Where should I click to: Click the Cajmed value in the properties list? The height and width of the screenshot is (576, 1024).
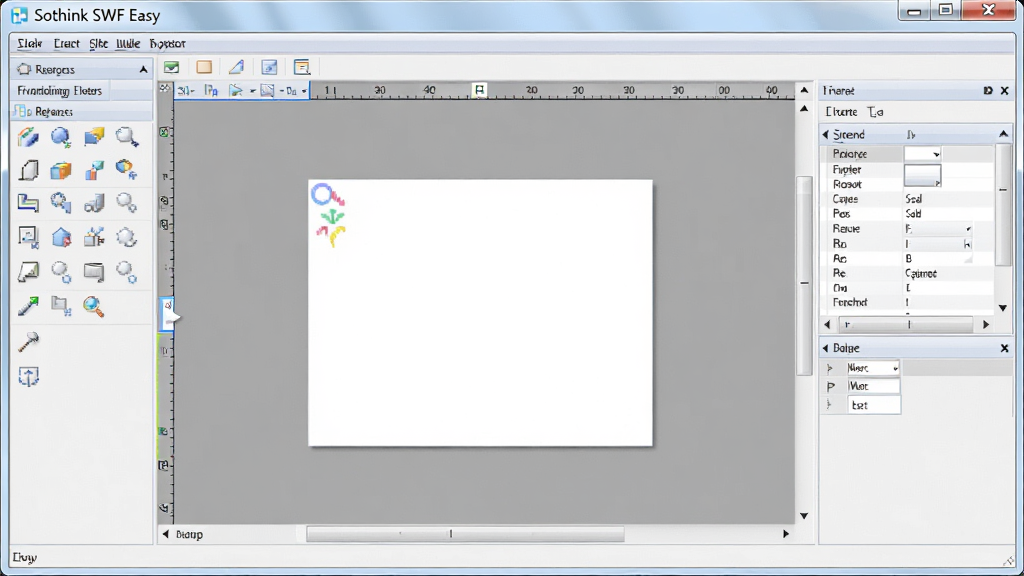point(921,274)
